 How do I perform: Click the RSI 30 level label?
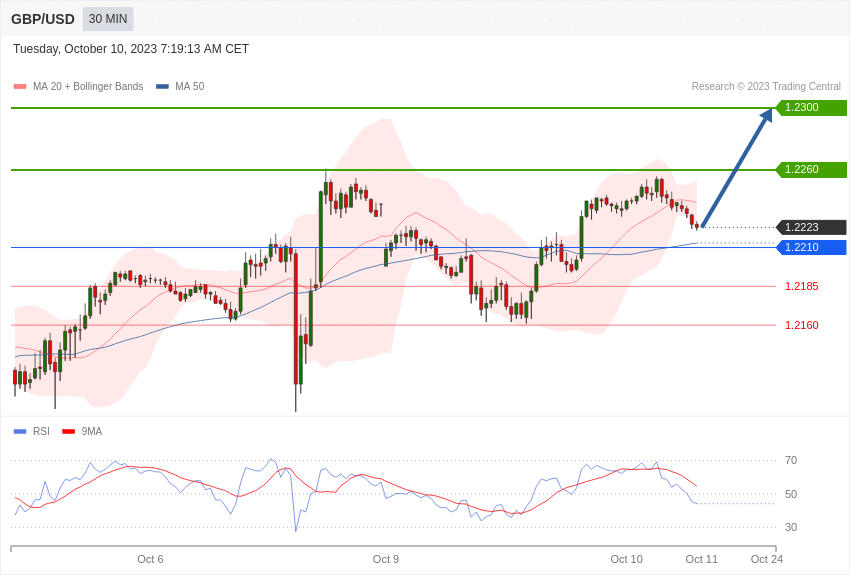pos(791,527)
